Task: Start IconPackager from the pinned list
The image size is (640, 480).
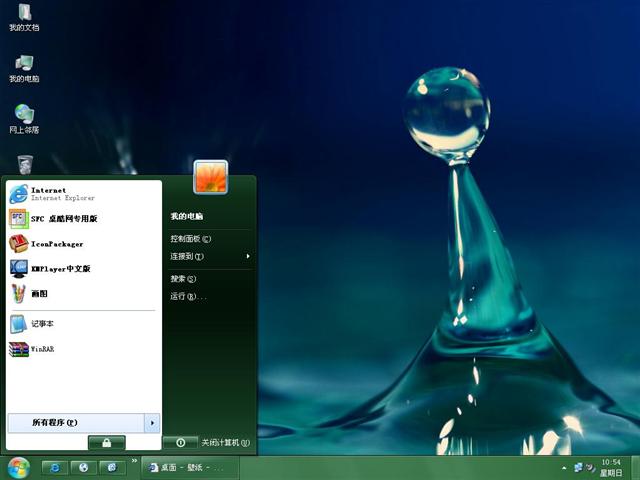Action: point(56,243)
